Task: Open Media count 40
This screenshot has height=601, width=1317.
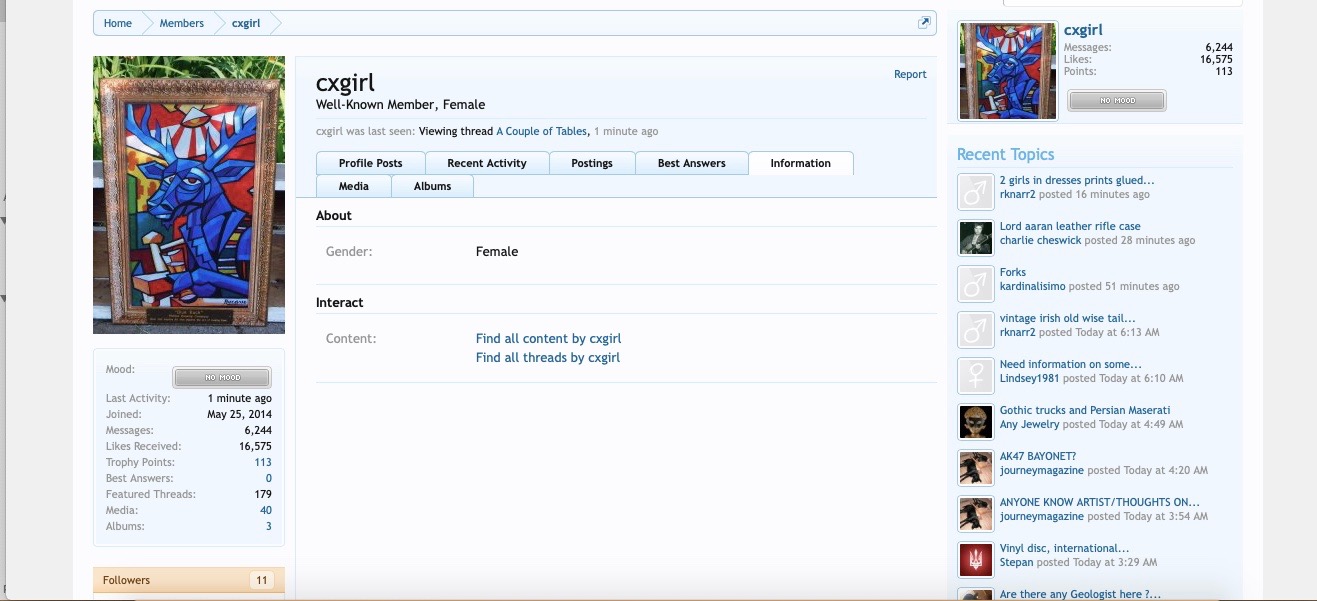Action: (x=266, y=510)
